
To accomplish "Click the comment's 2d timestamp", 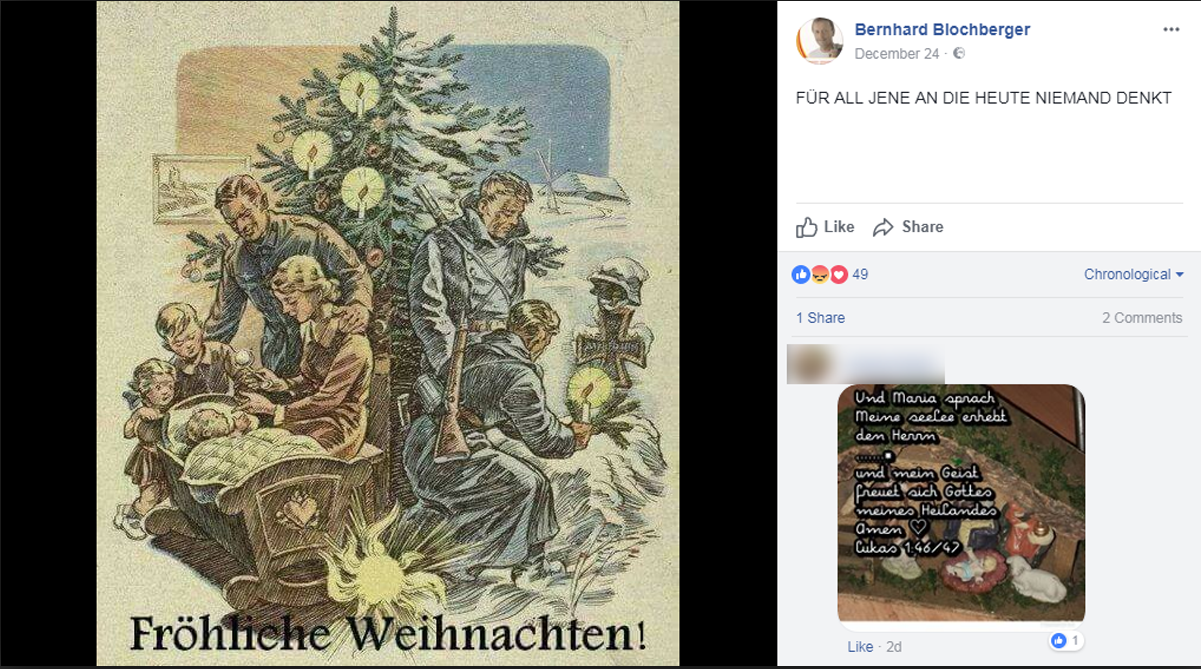I will (893, 647).
